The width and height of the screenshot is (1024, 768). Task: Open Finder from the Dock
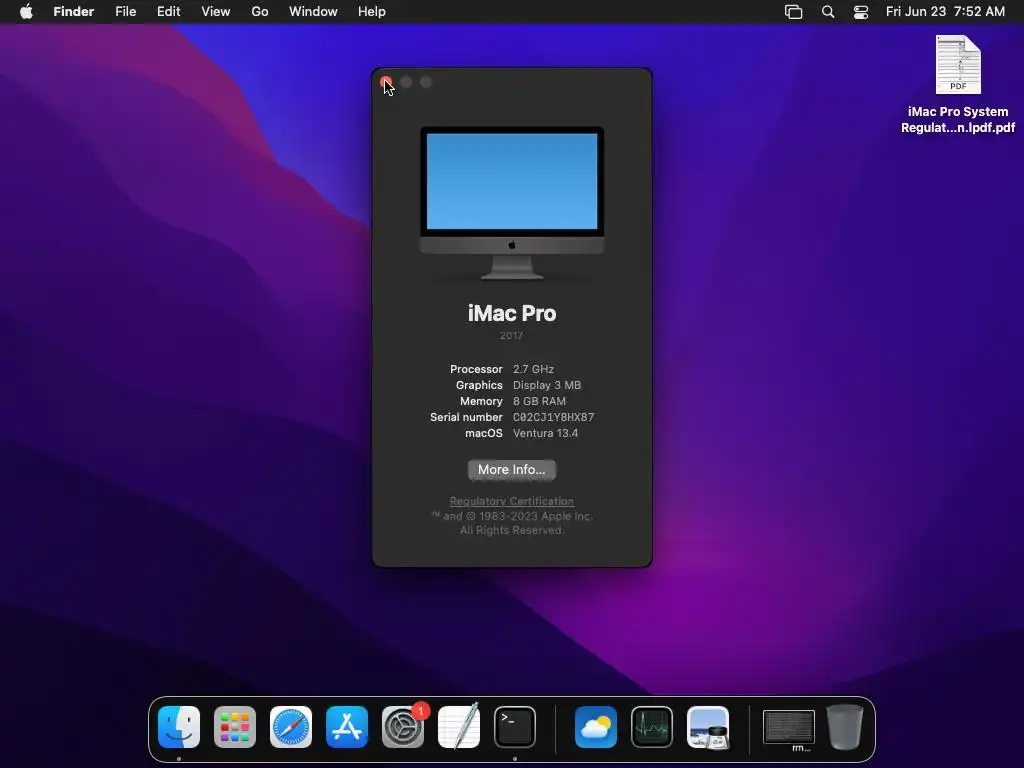click(179, 727)
